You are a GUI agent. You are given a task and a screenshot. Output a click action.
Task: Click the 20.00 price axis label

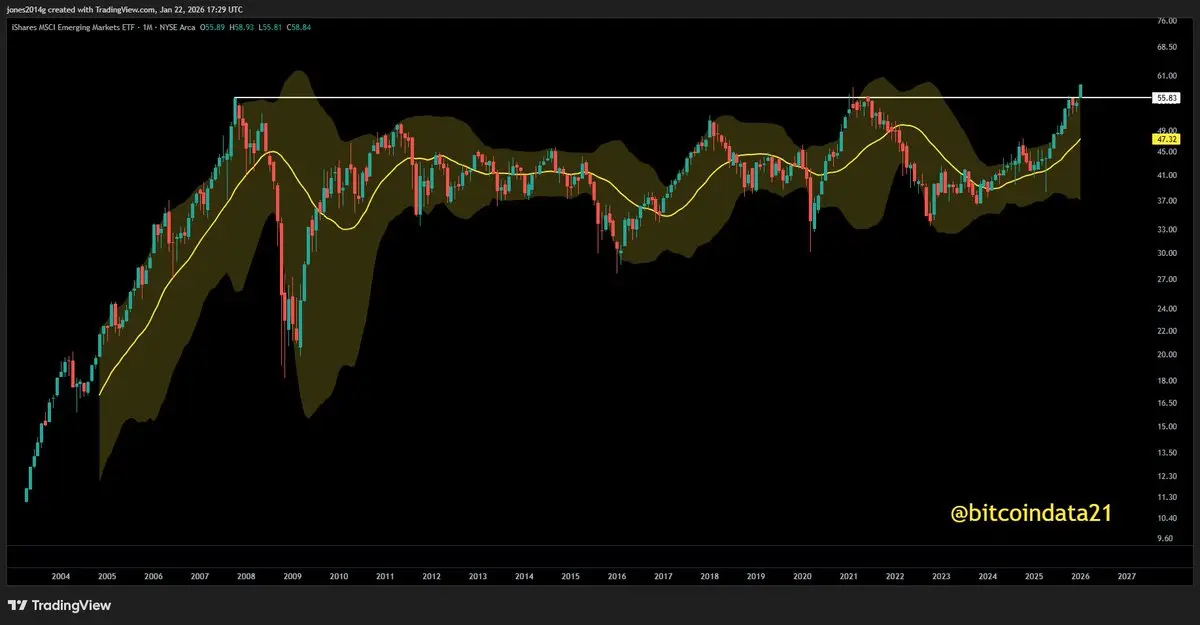[x=1166, y=354]
